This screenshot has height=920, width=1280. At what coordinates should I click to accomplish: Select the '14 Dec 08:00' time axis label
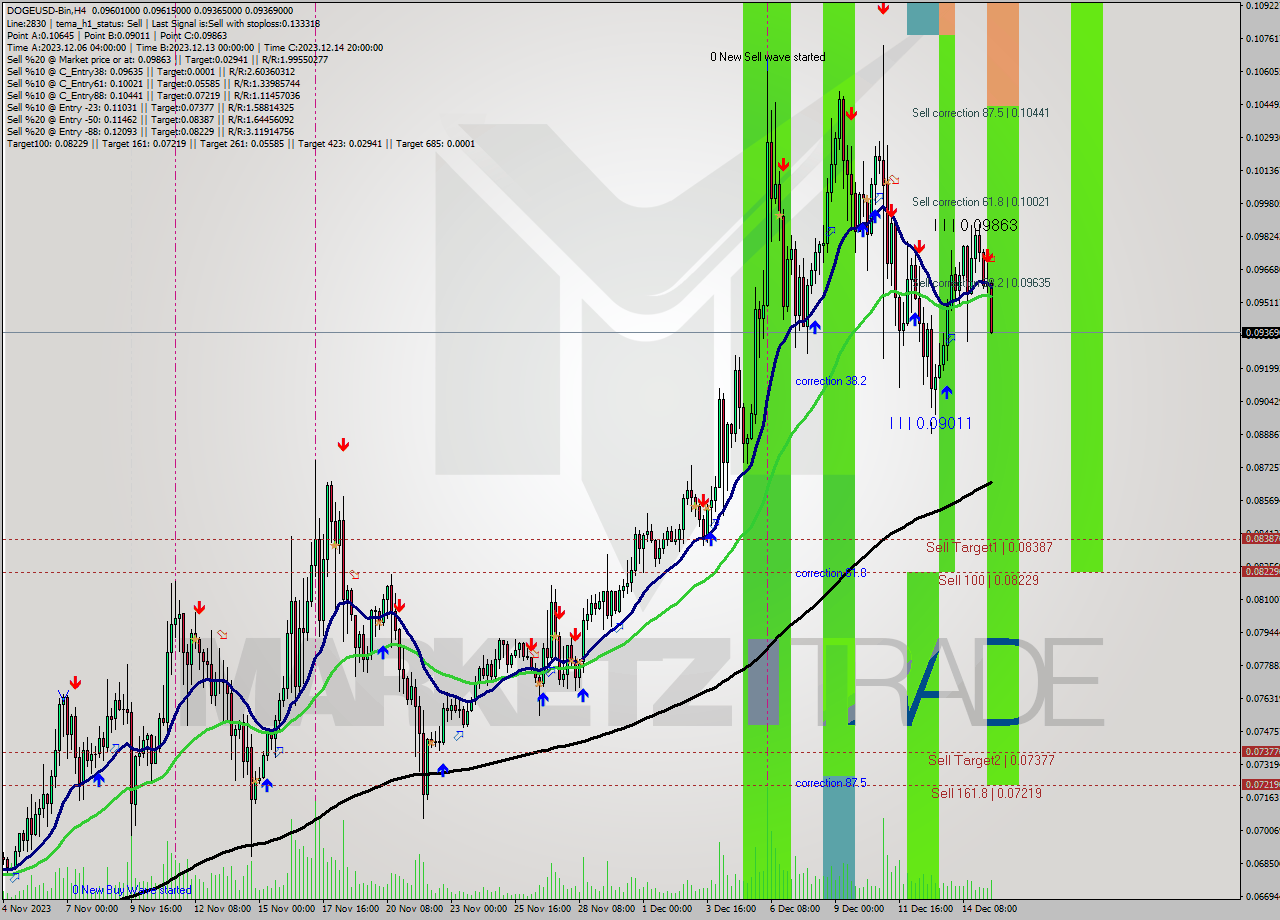pos(989,909)
